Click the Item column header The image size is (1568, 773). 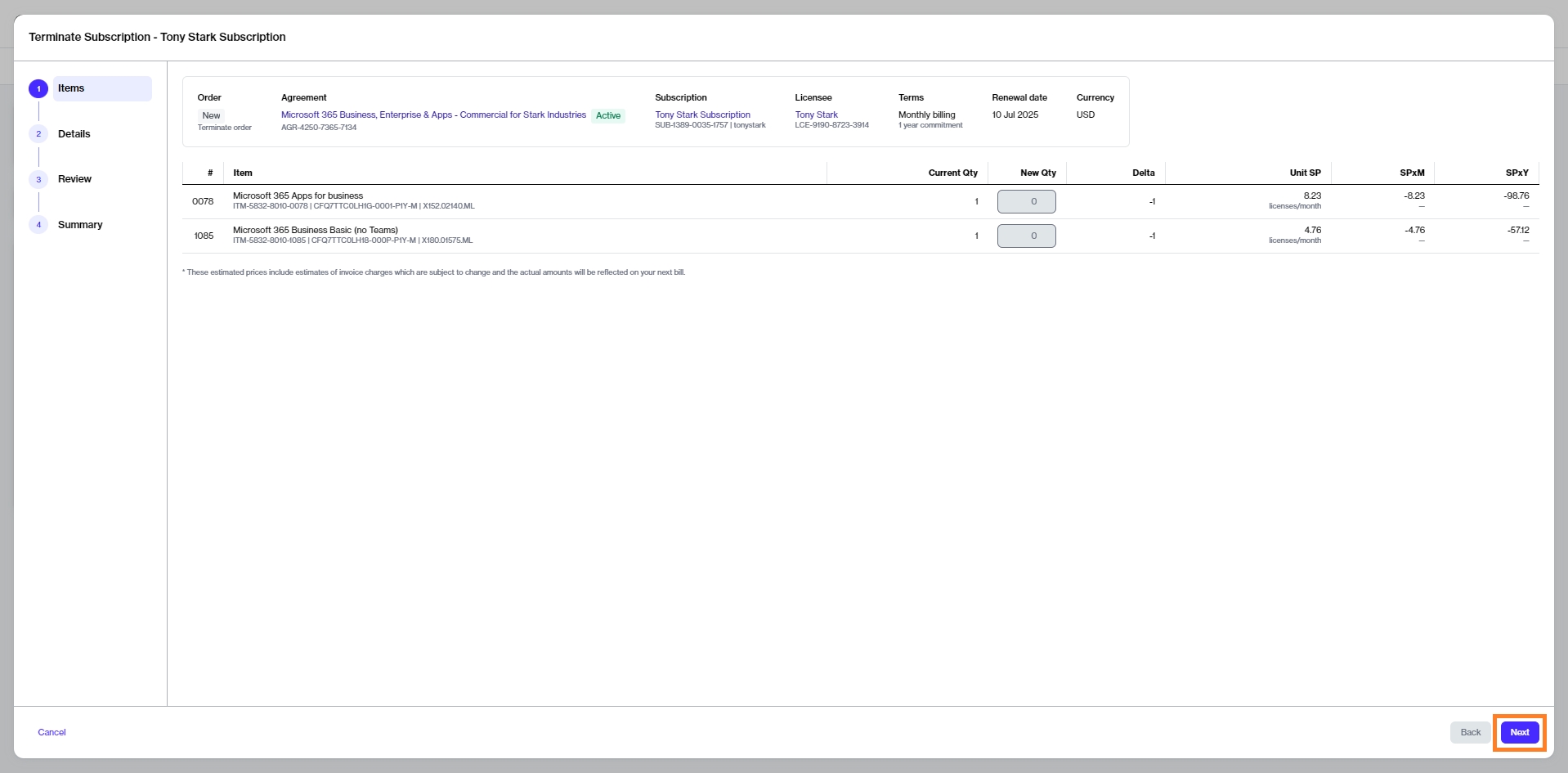243,173
